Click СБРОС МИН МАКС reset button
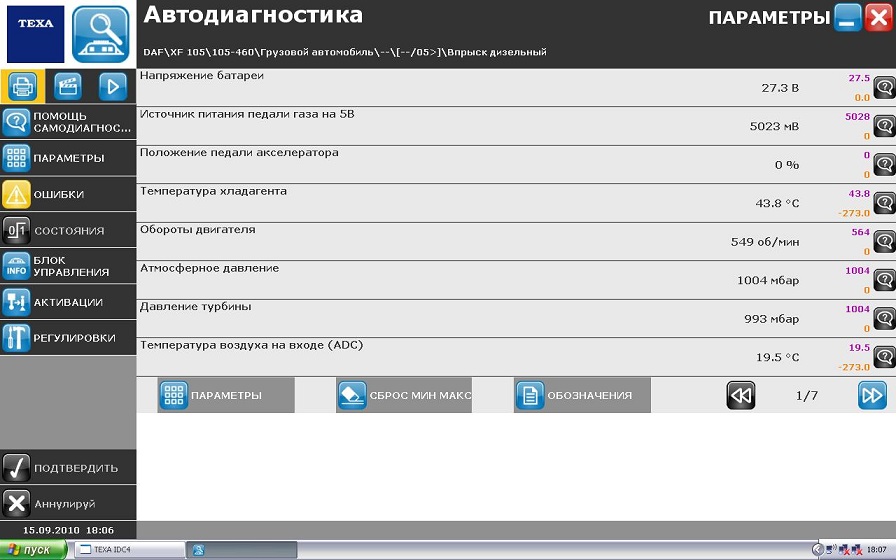This screenshot has width=896, height=560. coord(404,396)
